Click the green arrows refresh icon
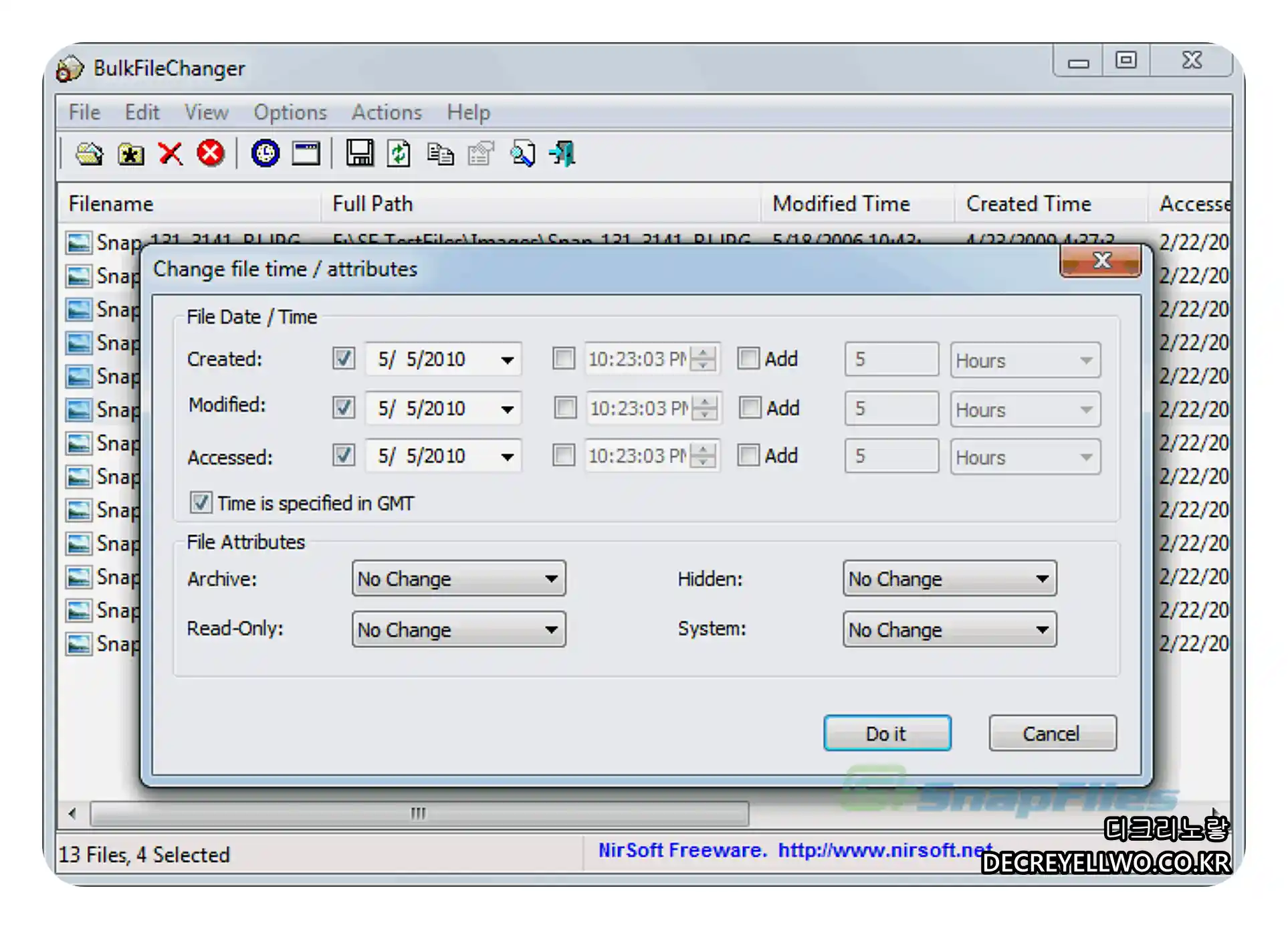 coord(399,154)
